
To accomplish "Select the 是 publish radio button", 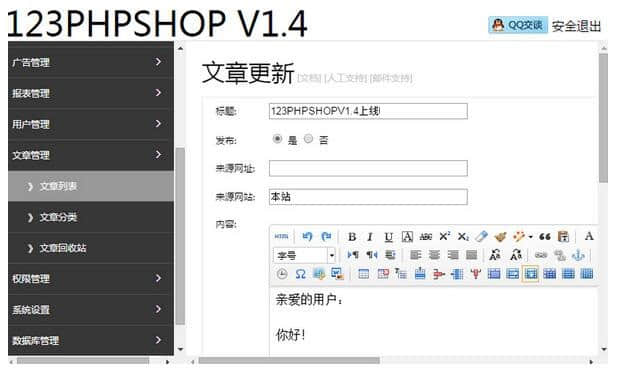I will click(277, 139).
